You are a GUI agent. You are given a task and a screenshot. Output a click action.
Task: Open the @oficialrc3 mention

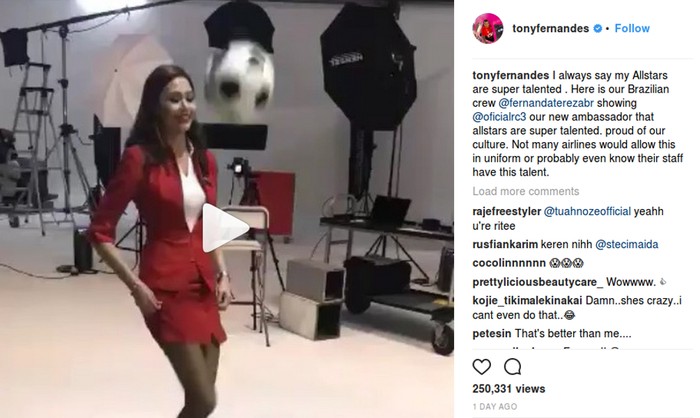click(499, 117)
